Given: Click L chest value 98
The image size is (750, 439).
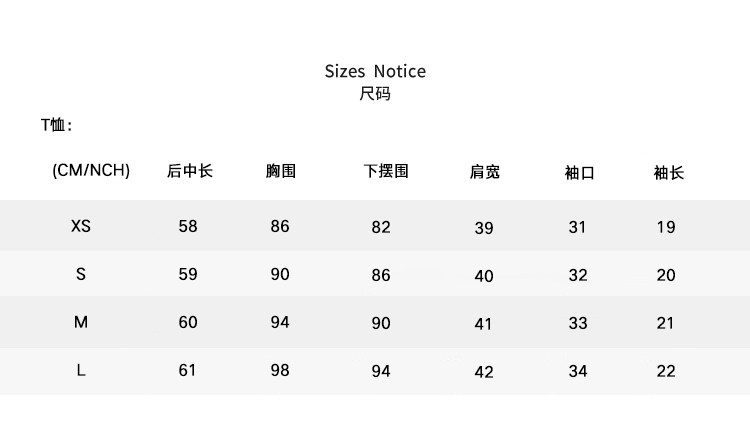Looking at the screenshot, I should tap(280, 370).
